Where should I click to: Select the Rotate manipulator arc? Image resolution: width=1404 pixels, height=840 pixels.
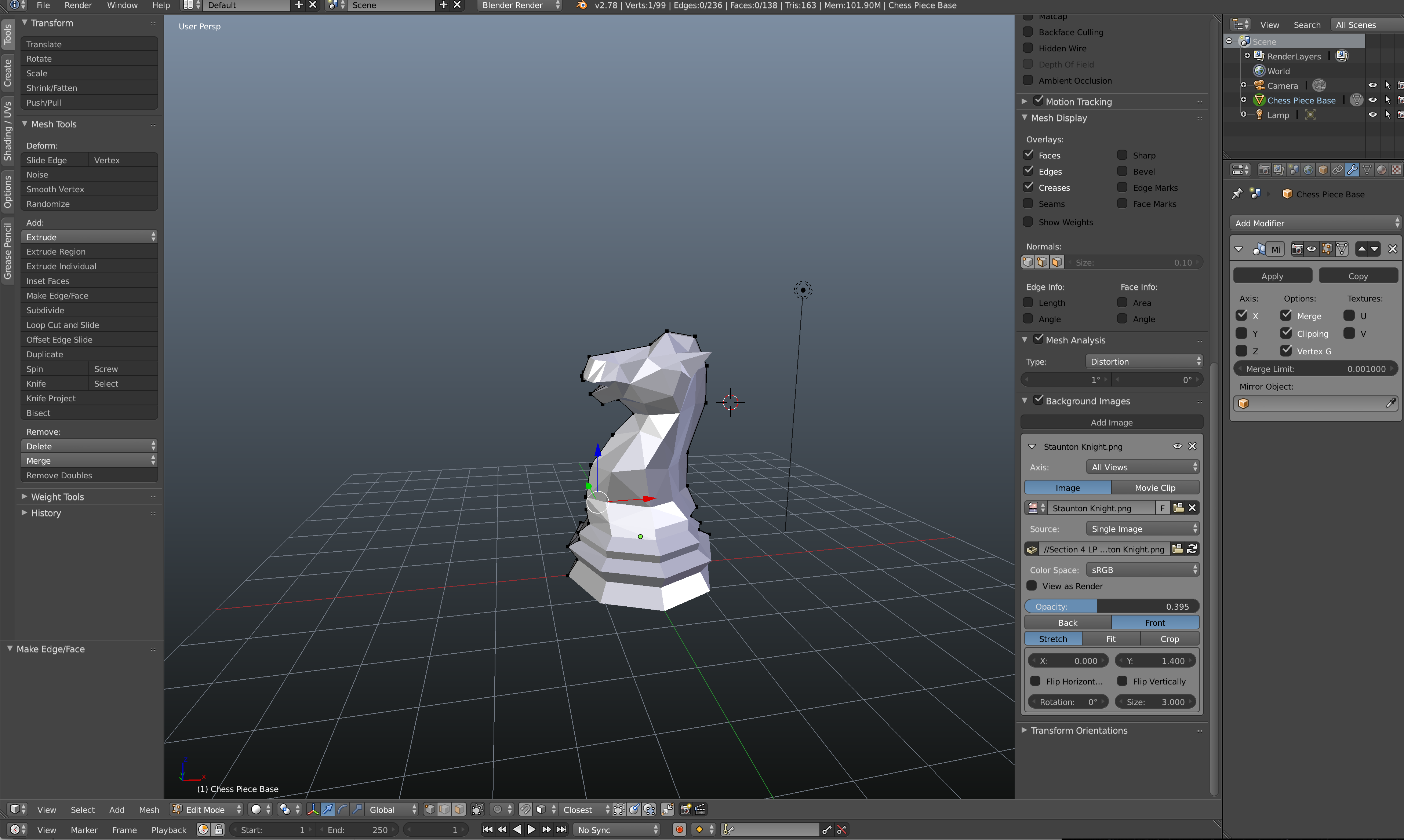pos(342,810)
